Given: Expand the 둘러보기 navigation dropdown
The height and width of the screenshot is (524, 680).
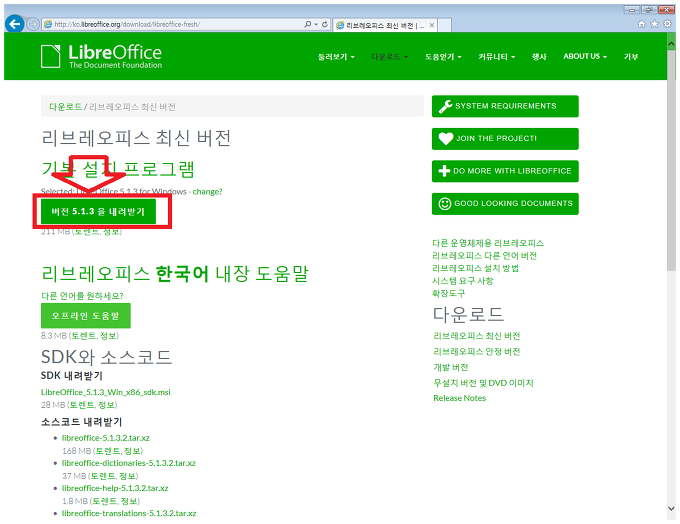Looking at the screenshot, I should [336, 57].
